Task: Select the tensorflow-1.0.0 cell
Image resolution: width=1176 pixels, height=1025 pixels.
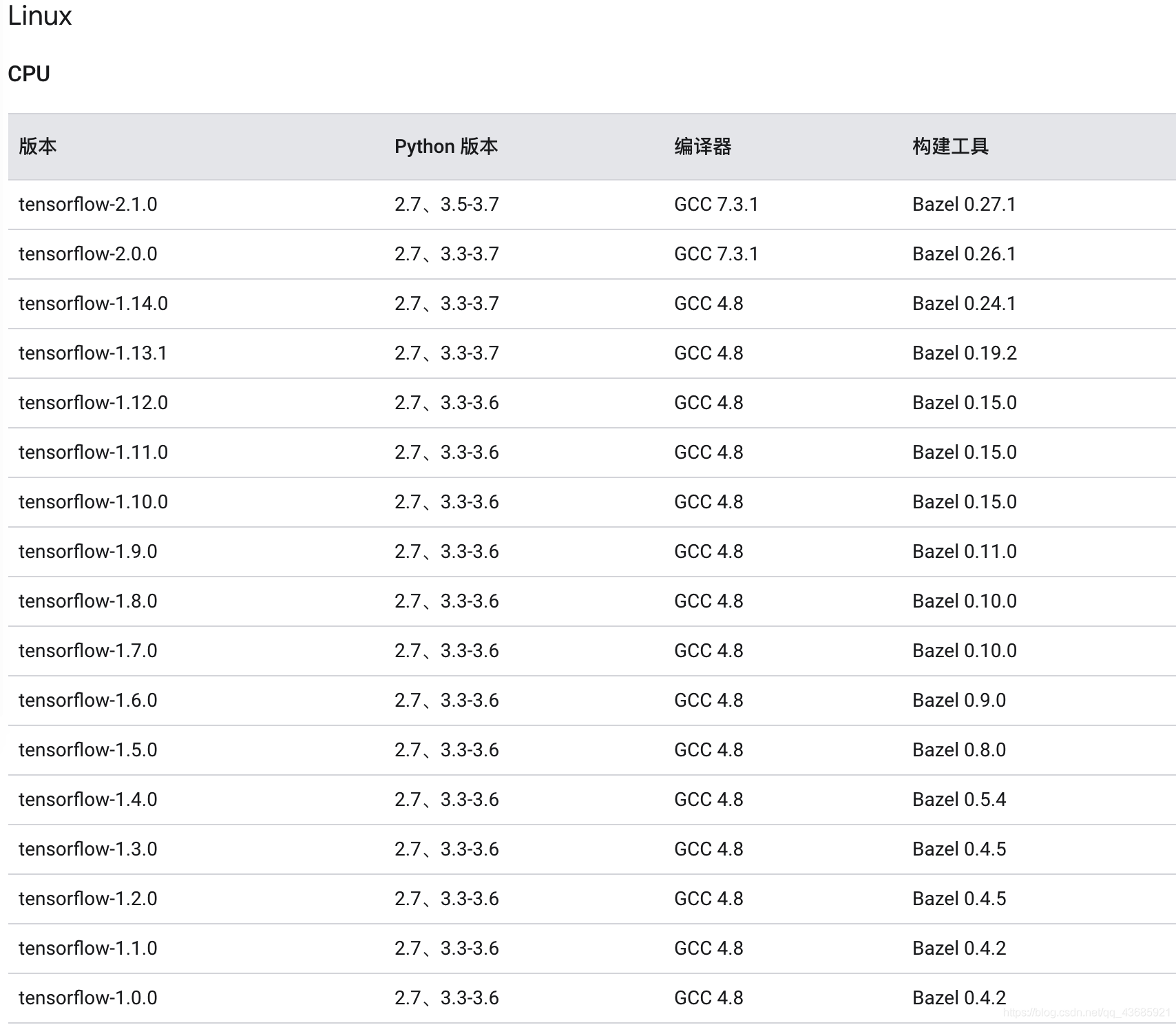Action: click(x=88, y=998)
